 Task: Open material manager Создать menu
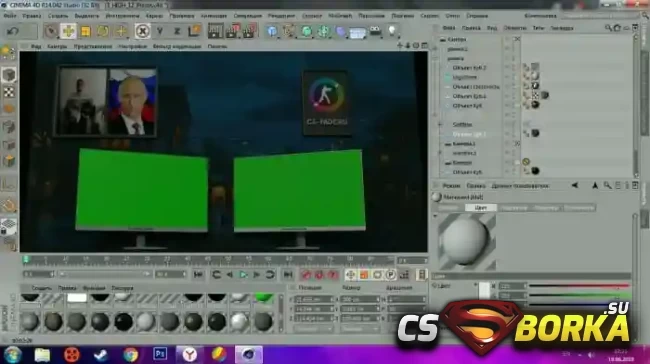[41, 288]
